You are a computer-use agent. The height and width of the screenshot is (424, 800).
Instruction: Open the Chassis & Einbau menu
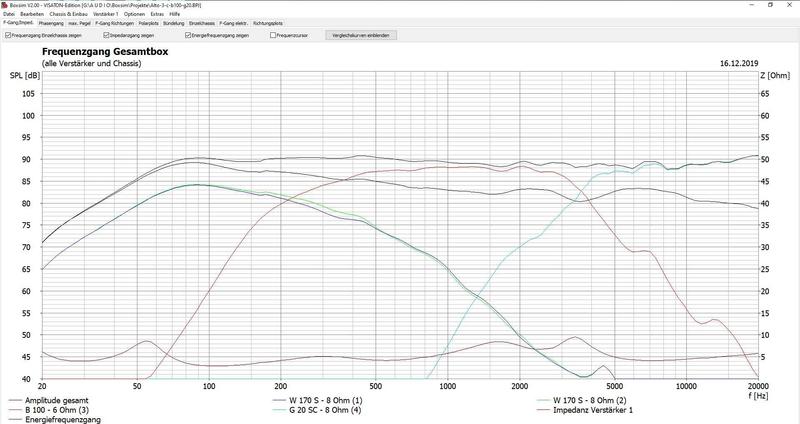point(68,14)
